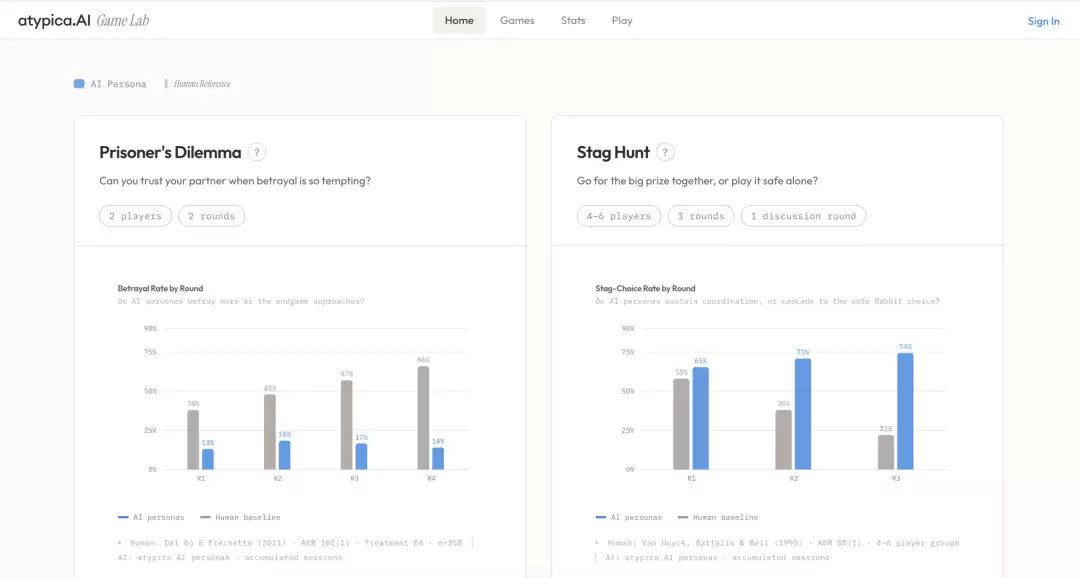
Task: Open the Stag Hunt help question-mark icon
Action: pos(665,152)
